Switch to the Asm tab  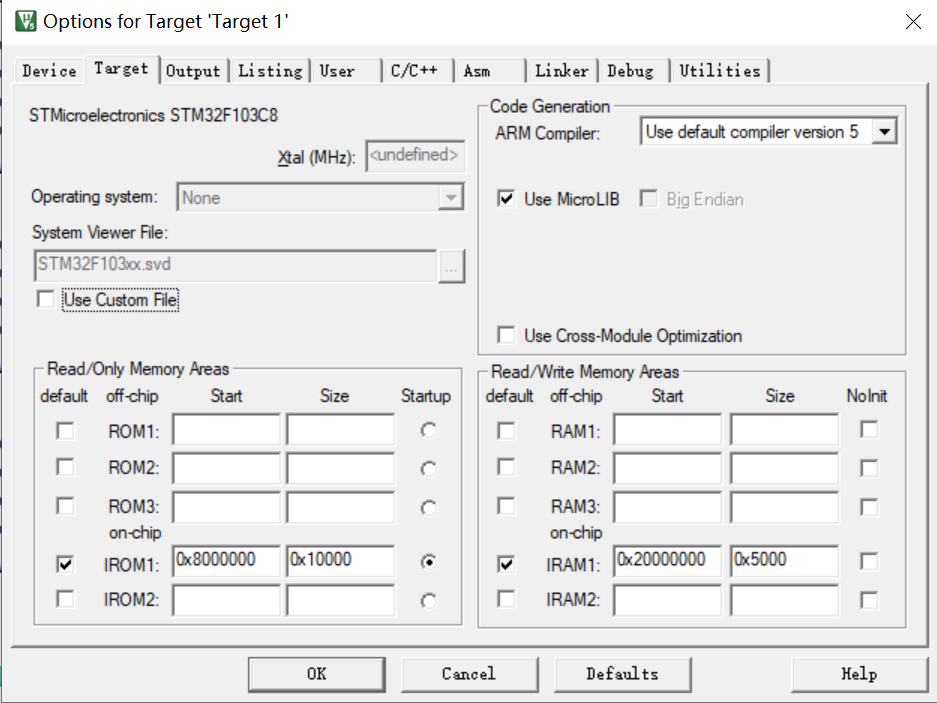[x=490, y=71]
